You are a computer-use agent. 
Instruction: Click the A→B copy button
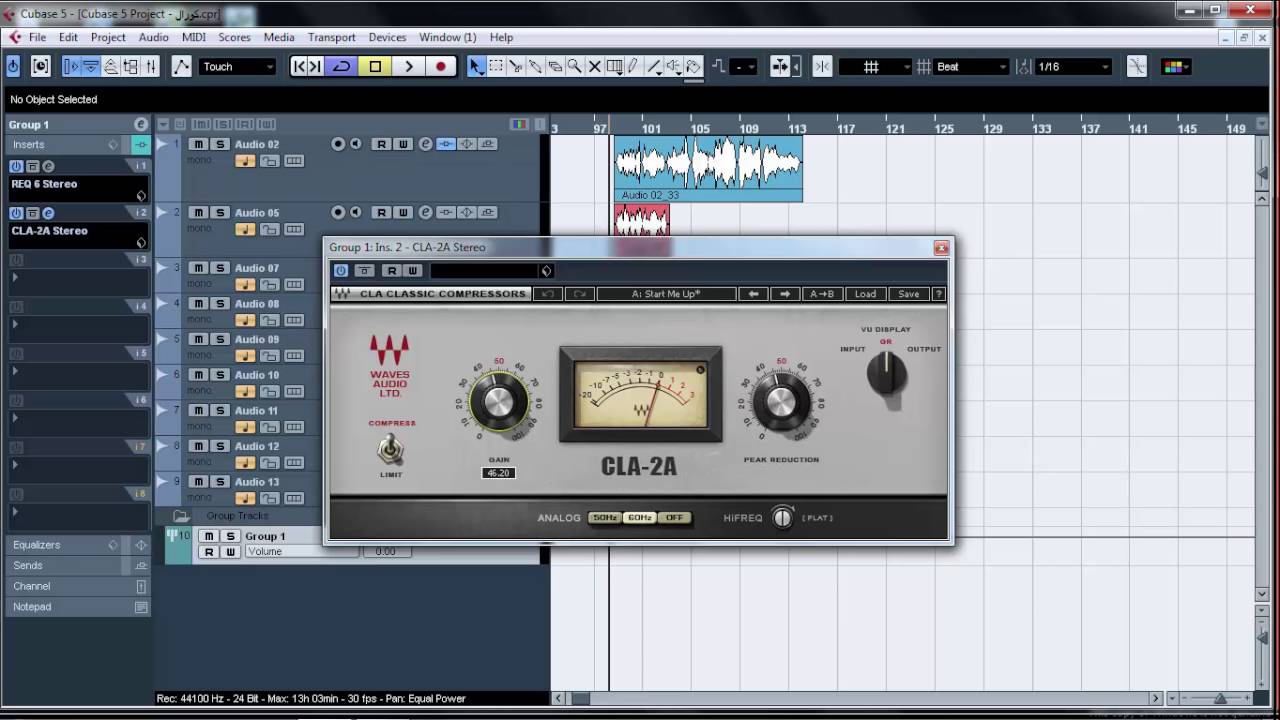point(822,294)
